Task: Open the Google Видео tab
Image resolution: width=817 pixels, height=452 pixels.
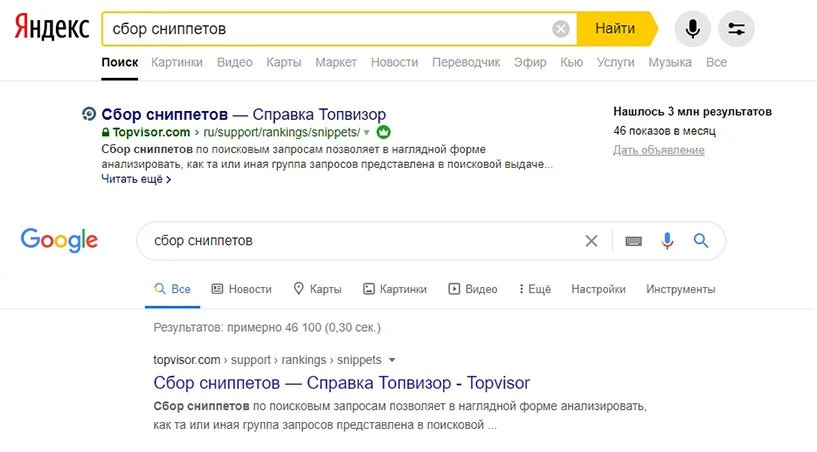Action: pyautogui.click(x=473, y=289)
